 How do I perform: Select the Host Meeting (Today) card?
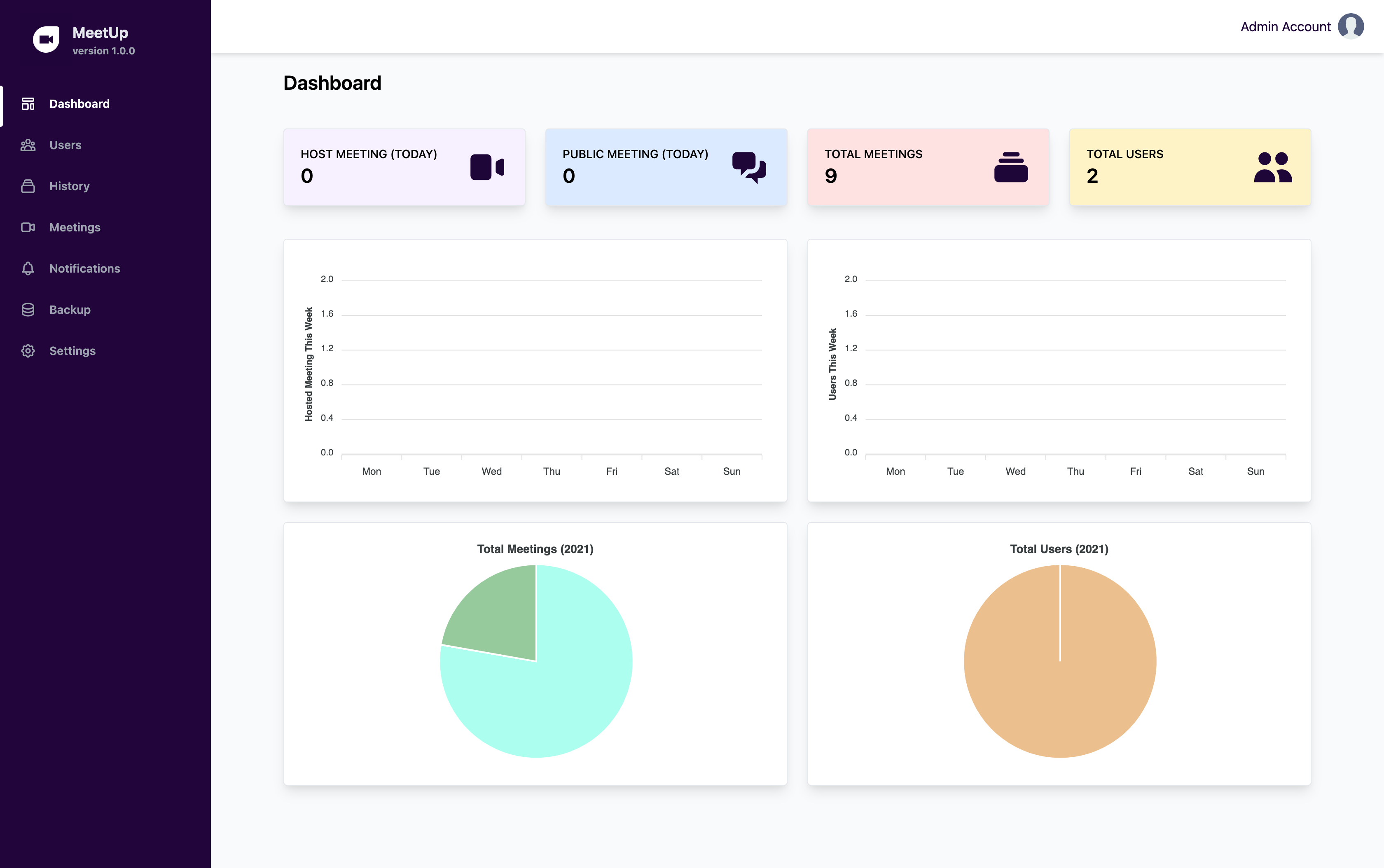pyautogui.click(x=404, y=167)
